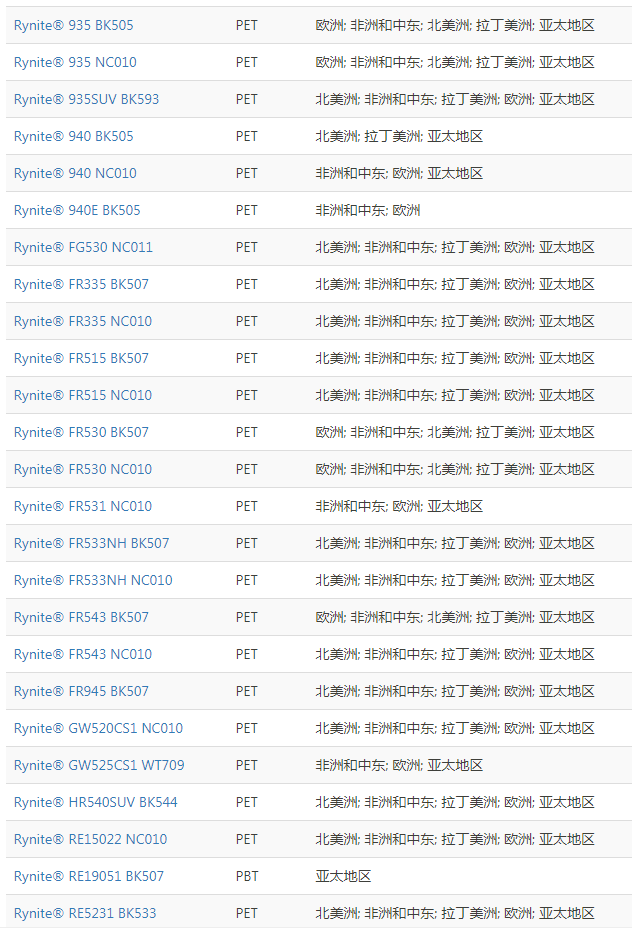Open the Rynite® RE5231 BK533 link
632x938 pixels.
[x=85, y=913]
